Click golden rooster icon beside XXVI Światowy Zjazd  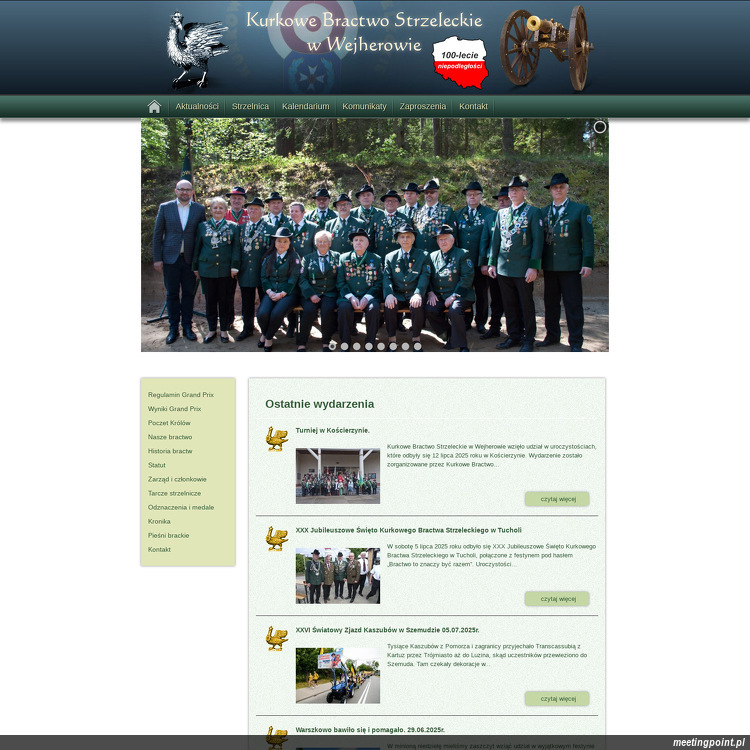click(x=277, y=639)
